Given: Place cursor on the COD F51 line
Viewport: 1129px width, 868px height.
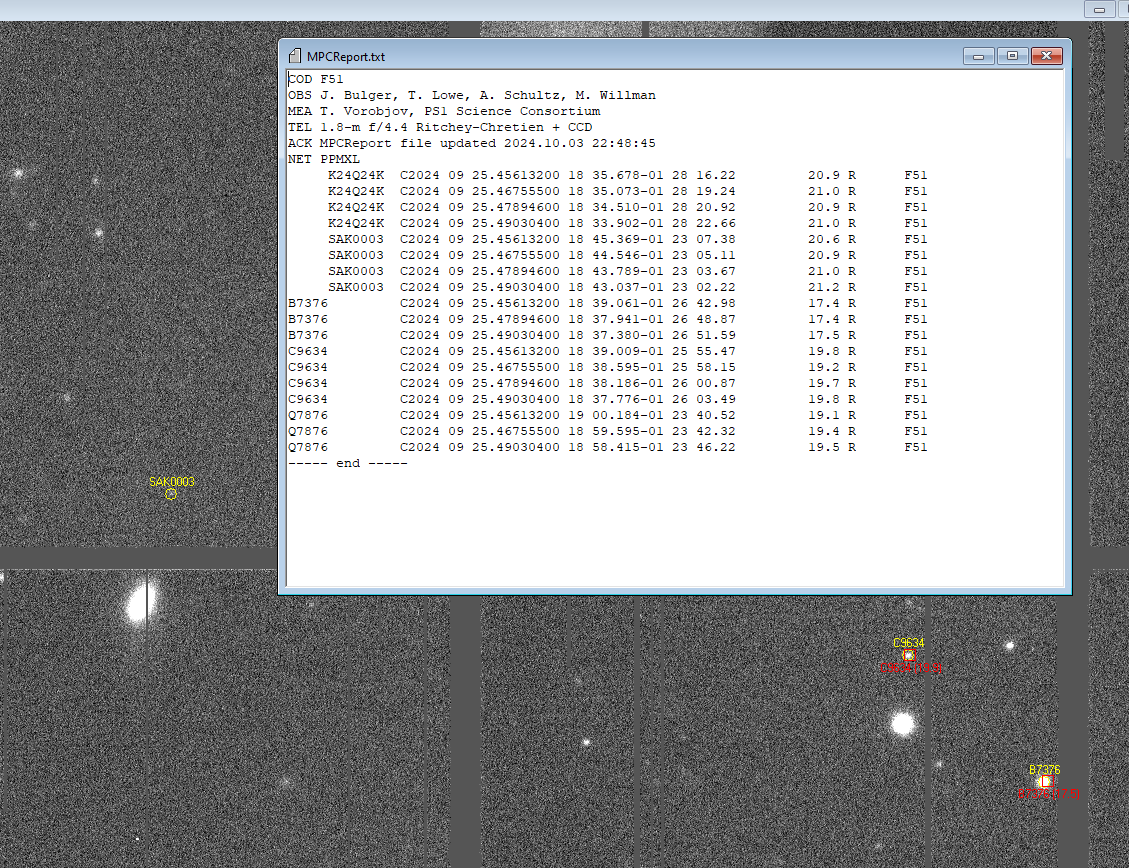Looking at the screenshot, I should (316, 79).
